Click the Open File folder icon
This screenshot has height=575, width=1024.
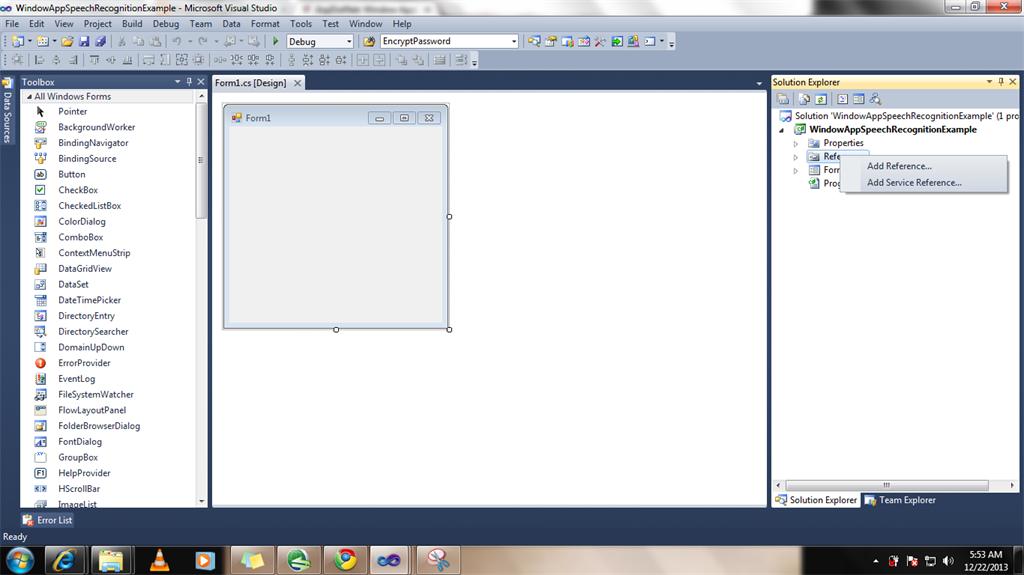point(67,41)
